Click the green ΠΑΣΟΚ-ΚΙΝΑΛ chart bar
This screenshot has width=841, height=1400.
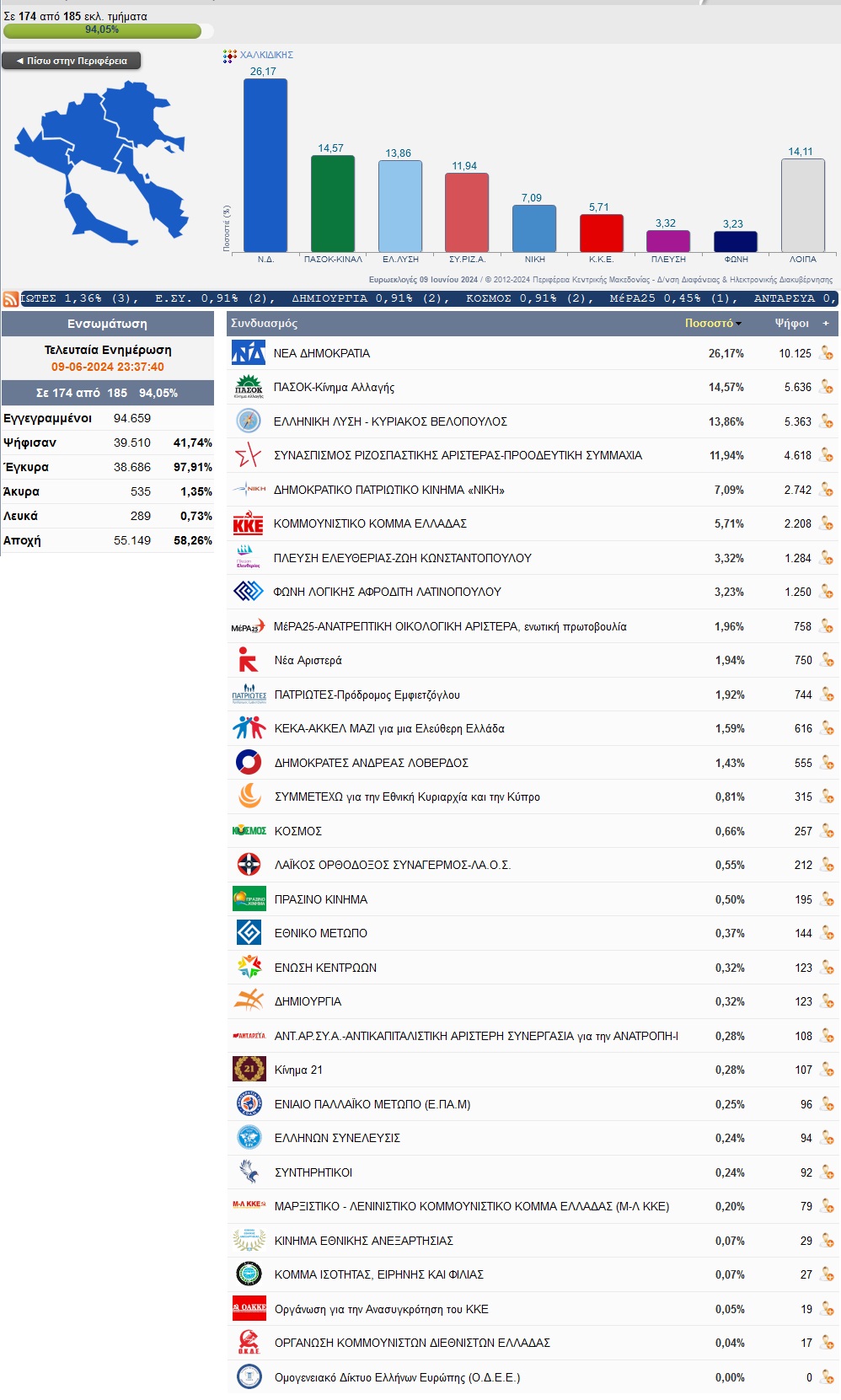click(333, 203)
